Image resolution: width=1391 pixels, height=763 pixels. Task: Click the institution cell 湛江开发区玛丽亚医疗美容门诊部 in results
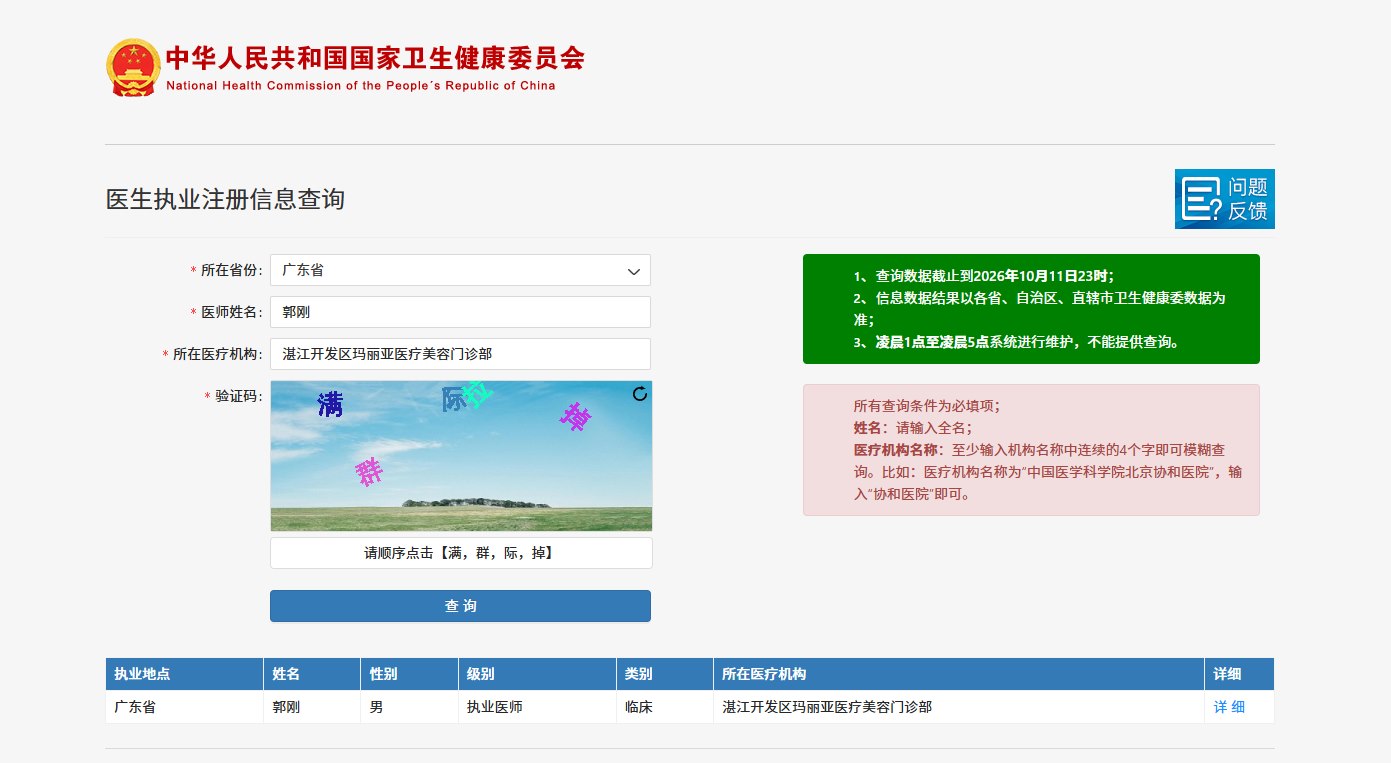(959, 707)
